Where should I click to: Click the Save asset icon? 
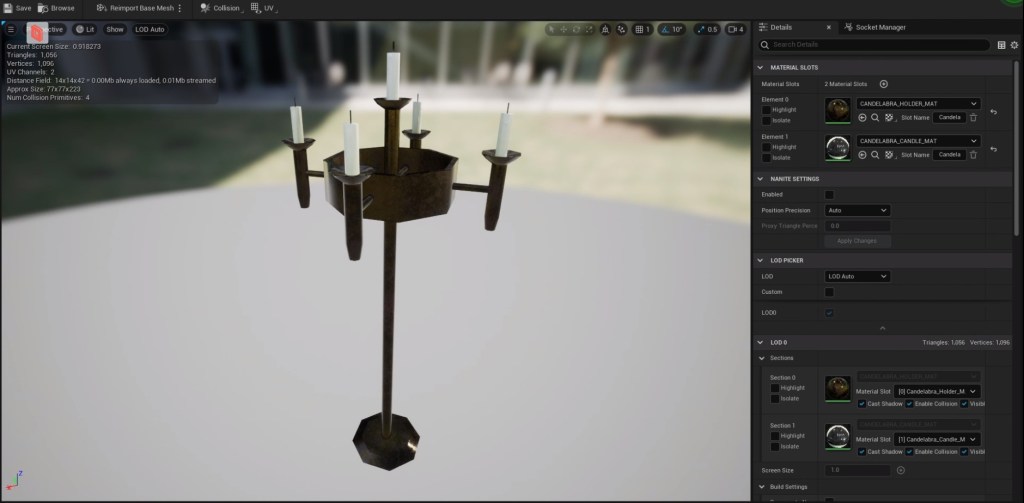(9, 8)
